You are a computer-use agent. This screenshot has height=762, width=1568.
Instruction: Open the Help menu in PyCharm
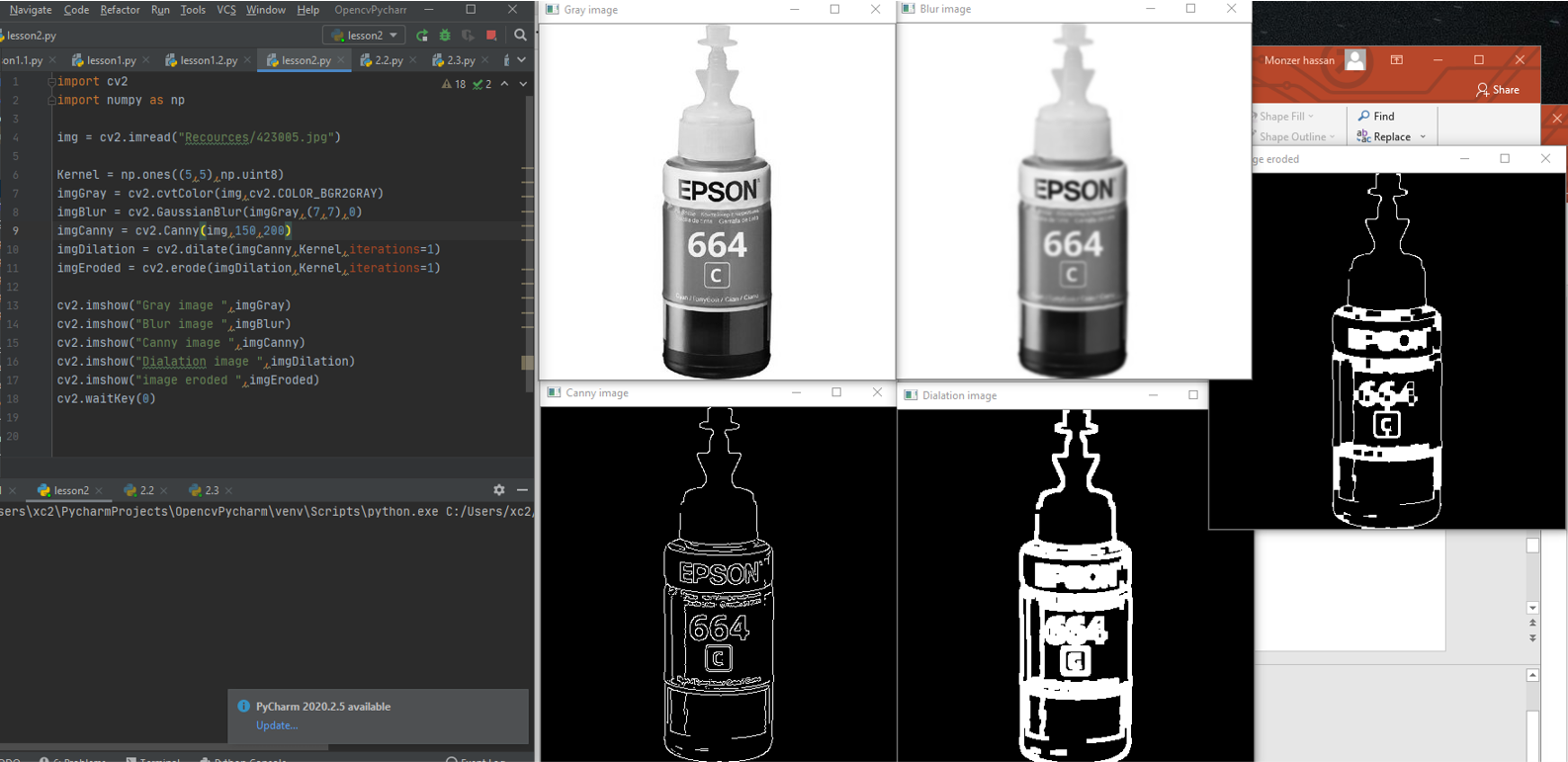coord(307,10)
